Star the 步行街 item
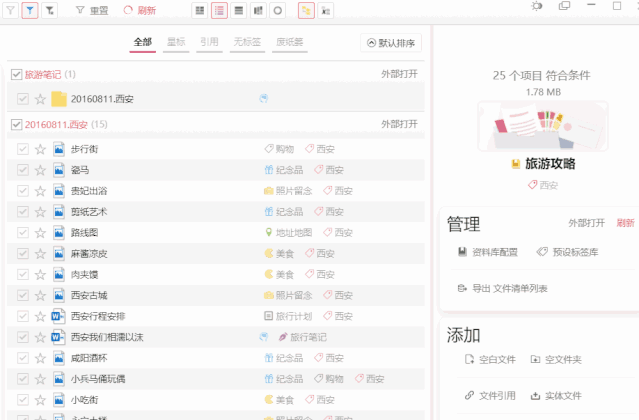639x420 pixels. pos(40,149)
